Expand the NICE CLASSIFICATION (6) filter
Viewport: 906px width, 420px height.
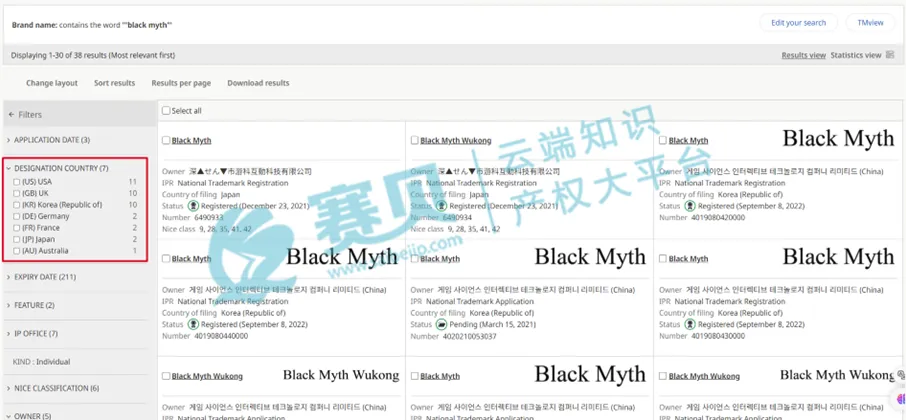53,388
